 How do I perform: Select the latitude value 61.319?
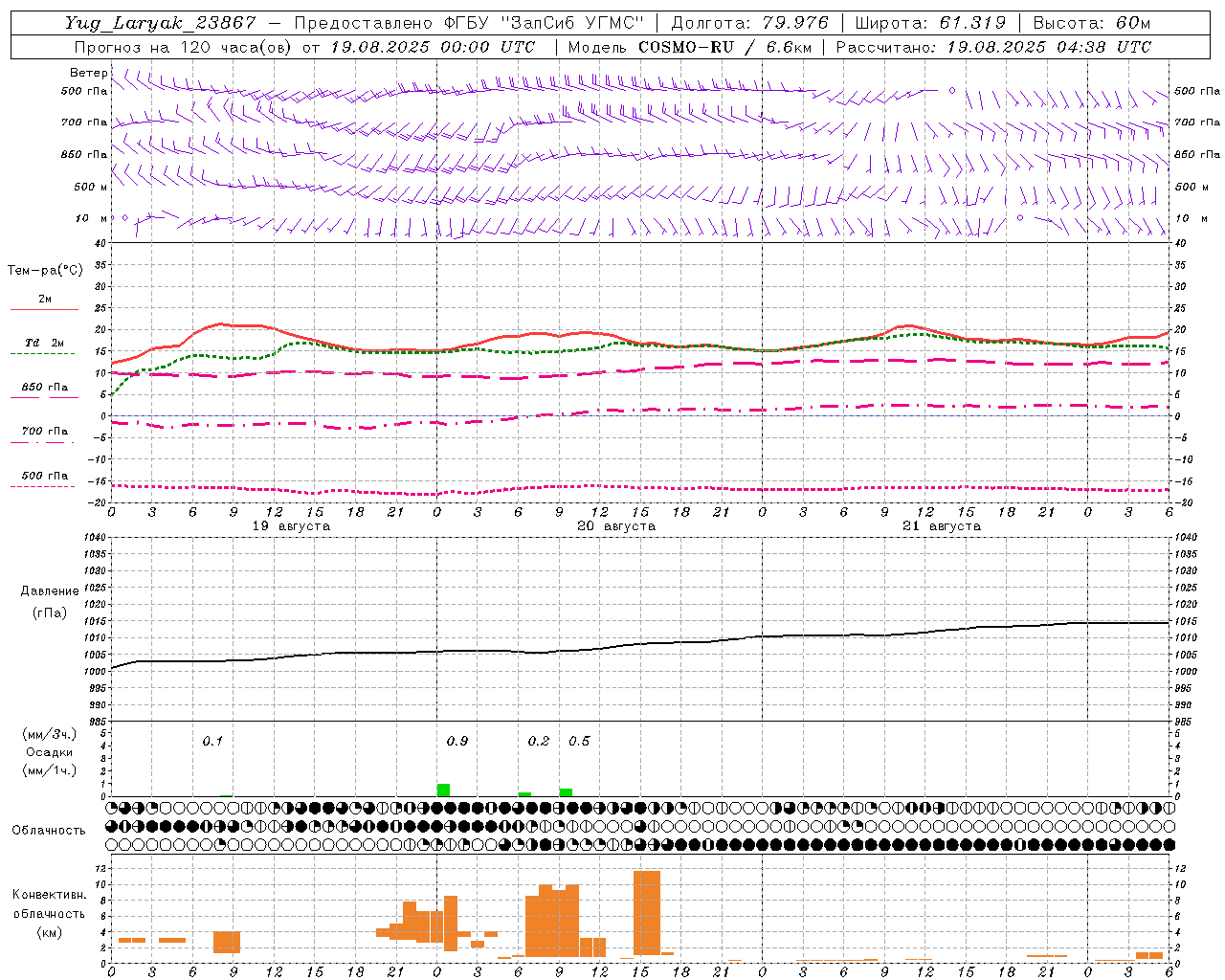point(972,23)
